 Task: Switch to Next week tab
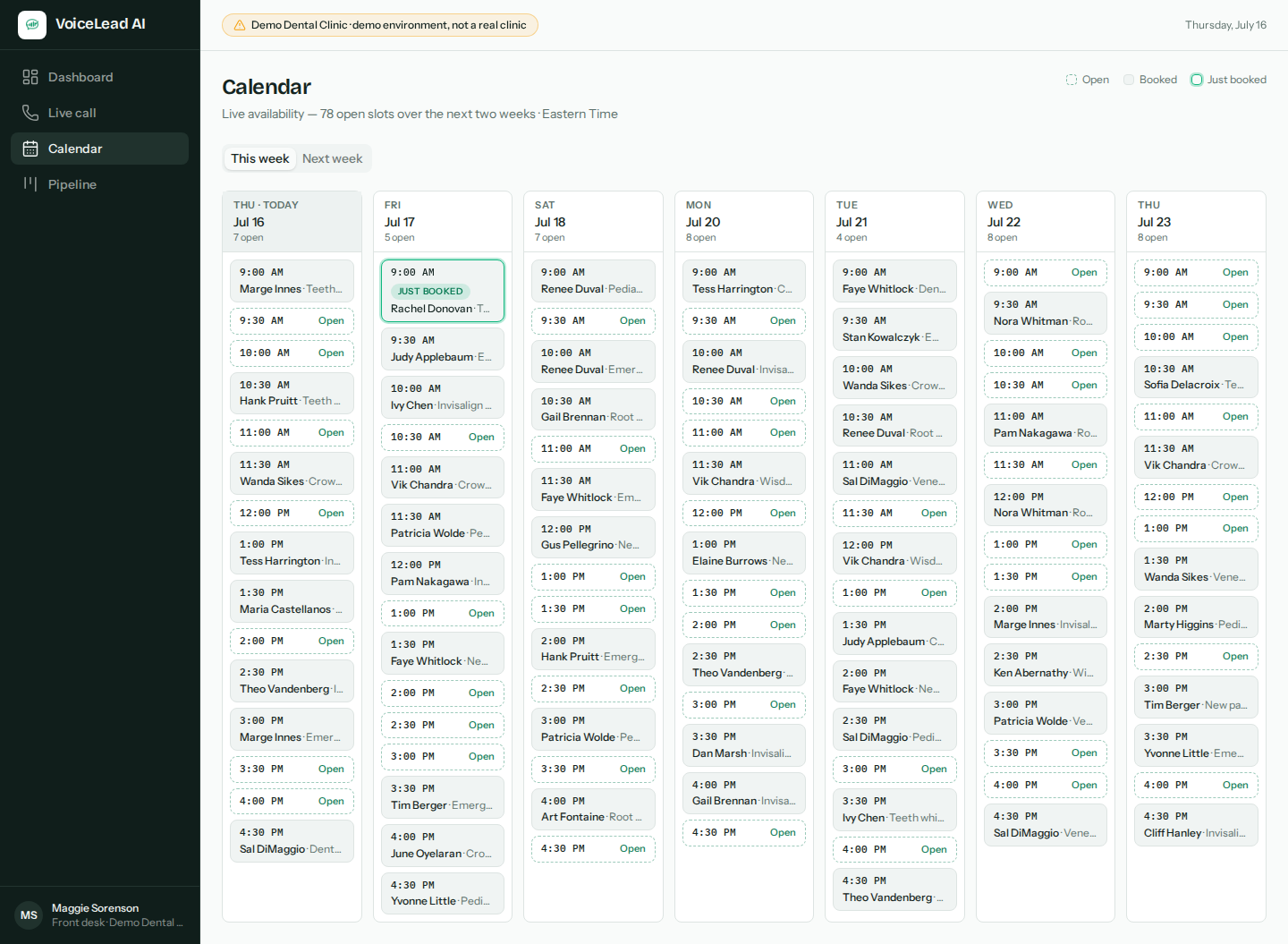pyautogui.click(x=333, y=158)
